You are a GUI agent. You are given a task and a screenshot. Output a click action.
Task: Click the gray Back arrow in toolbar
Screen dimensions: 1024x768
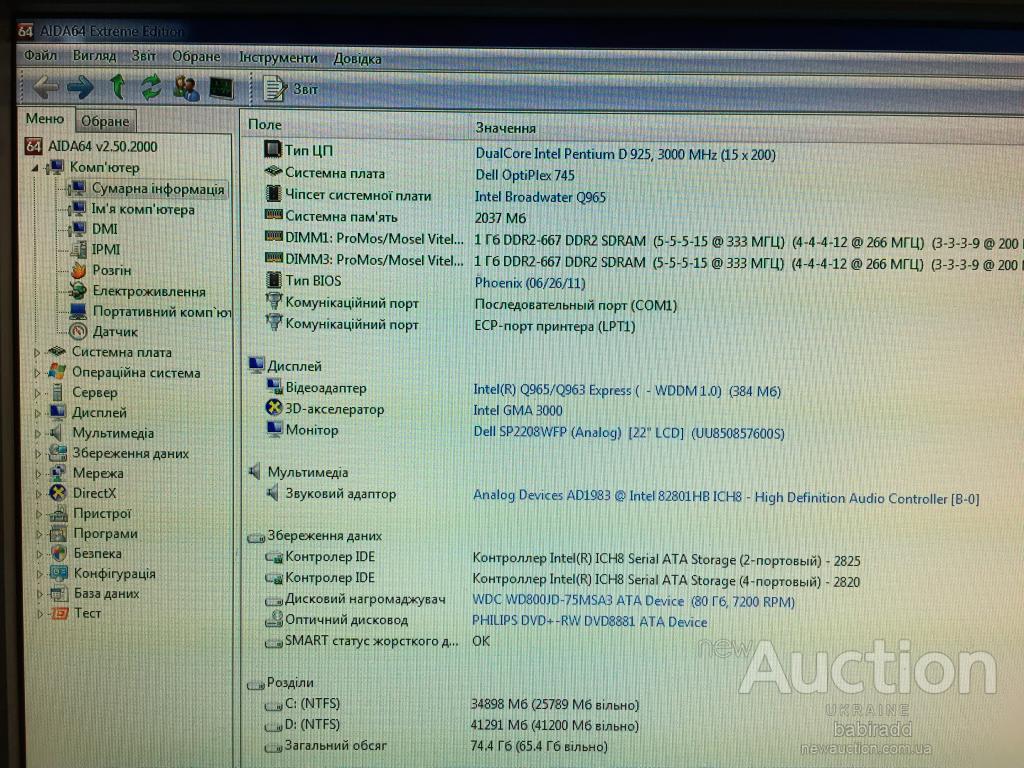pyautogui.click(x=45, y=88)
